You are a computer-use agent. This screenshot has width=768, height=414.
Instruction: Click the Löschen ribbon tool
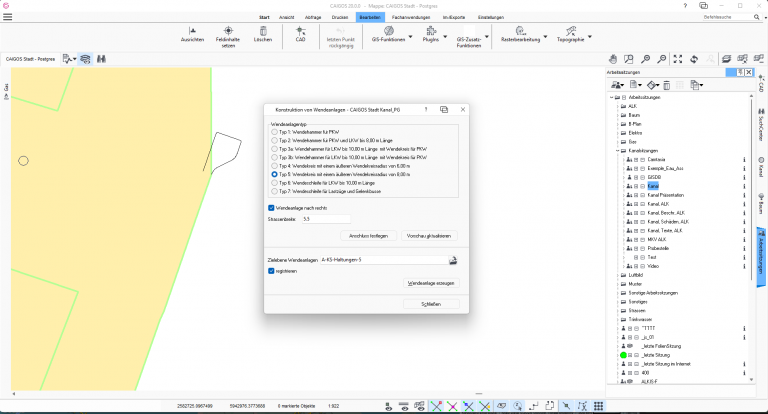(x=263, y=34)
